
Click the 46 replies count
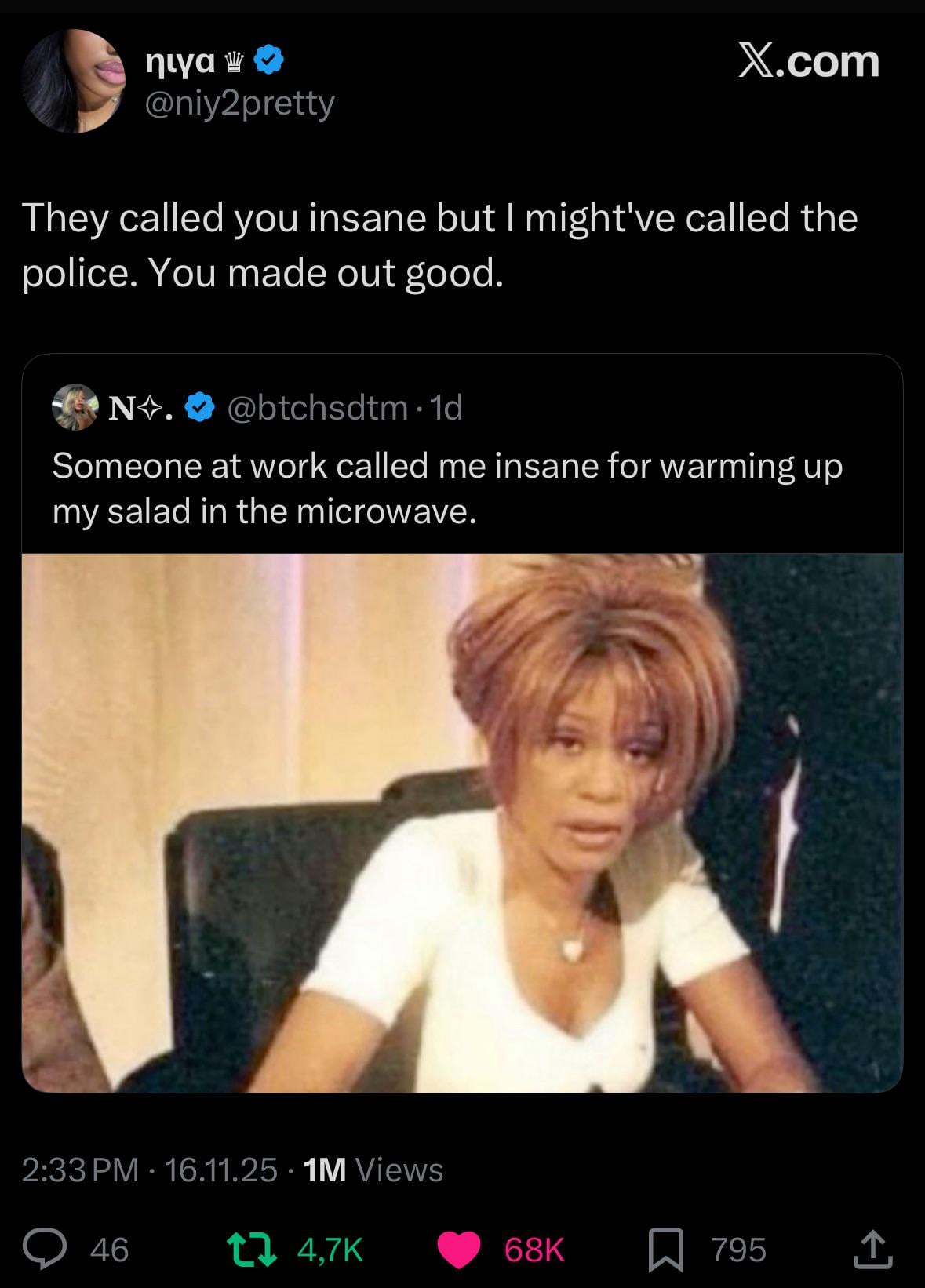[x=109, y=1250]
